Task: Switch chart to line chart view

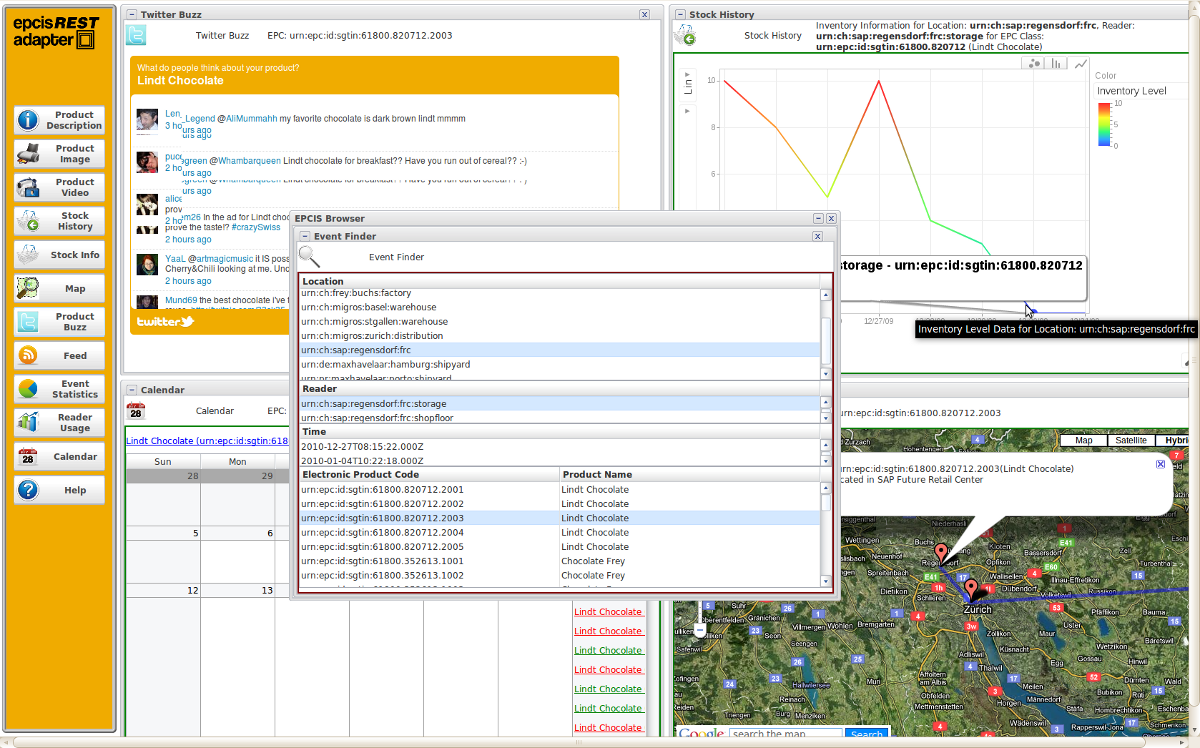Action: [x=1081, y=64]
